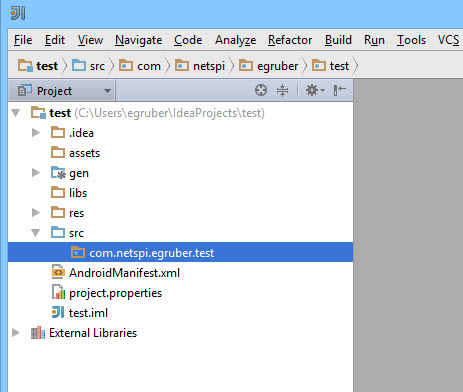The height and width of the screenshot is (392, 463).
Task: Open the Analyze menu
Action: pyautogui.click(x=235, y=40)
